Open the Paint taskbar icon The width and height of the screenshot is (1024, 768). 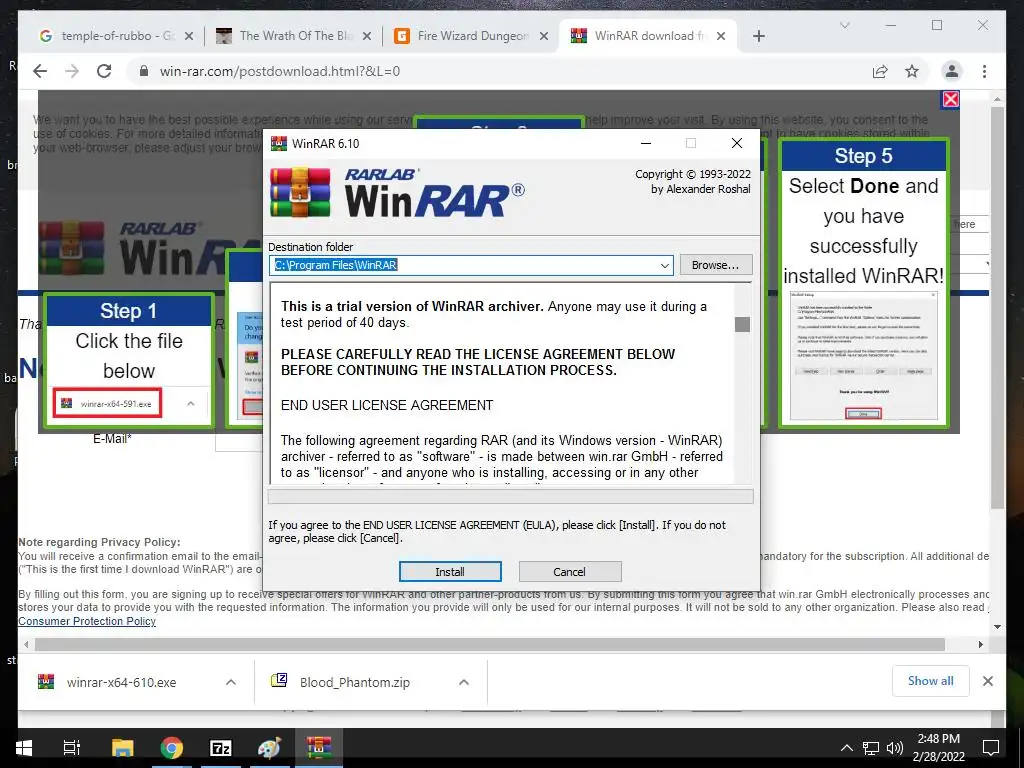tap(270, 748)
